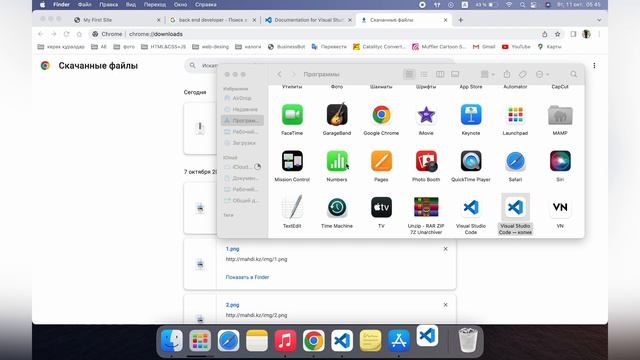Open Gmail bookmark

click(x=484, y=47)
